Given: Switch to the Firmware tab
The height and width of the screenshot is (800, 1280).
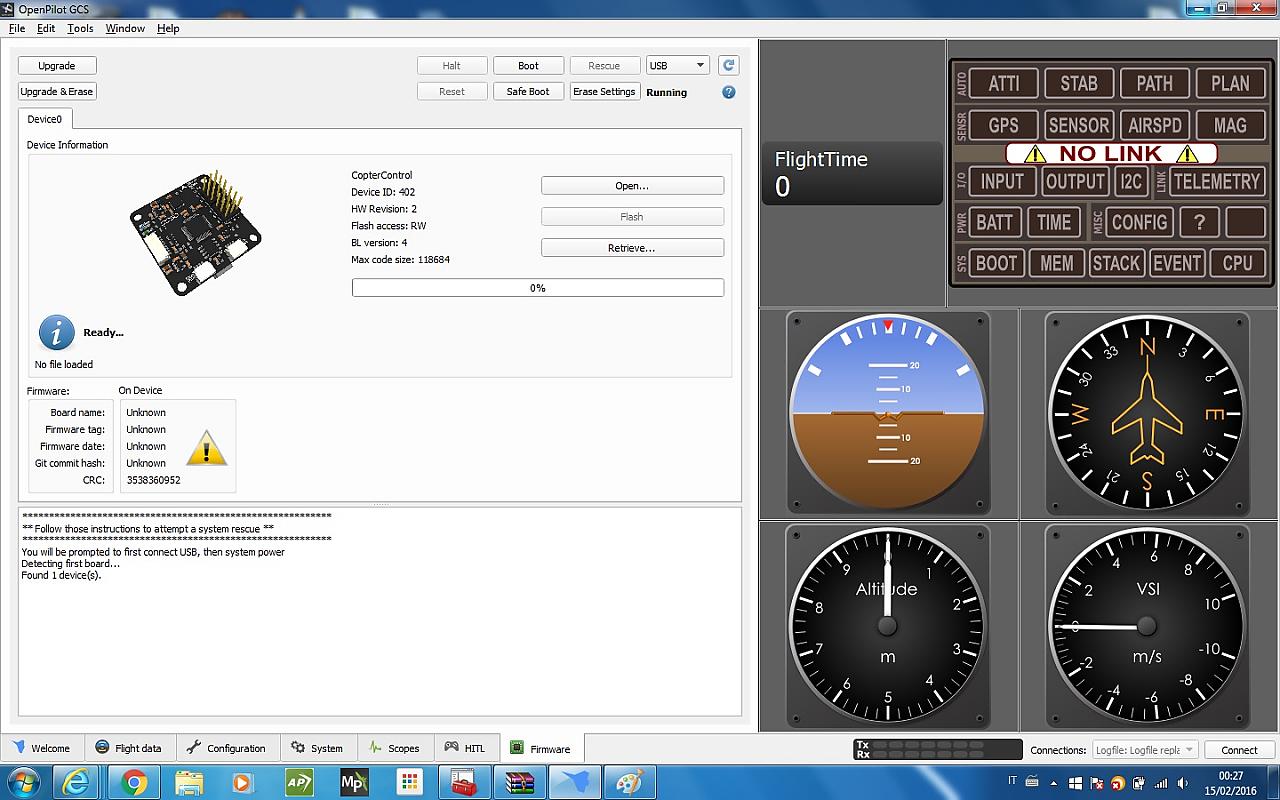Looking at the screenshot, I should click(x=541, y=748).
